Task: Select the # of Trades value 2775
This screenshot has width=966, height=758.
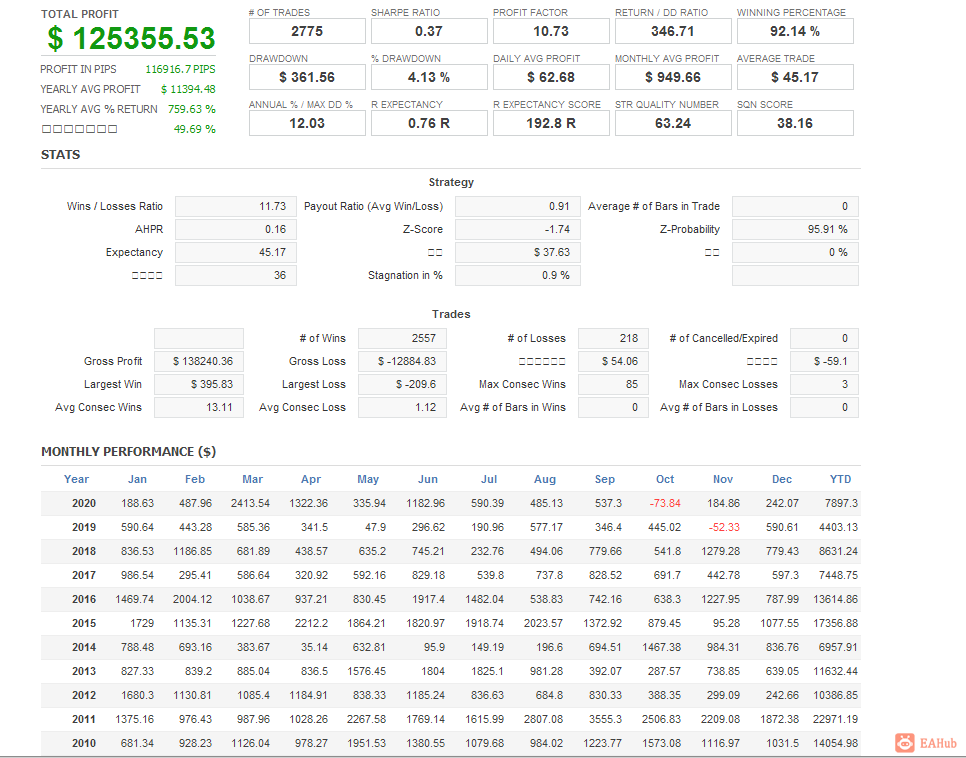Action: 307,31
